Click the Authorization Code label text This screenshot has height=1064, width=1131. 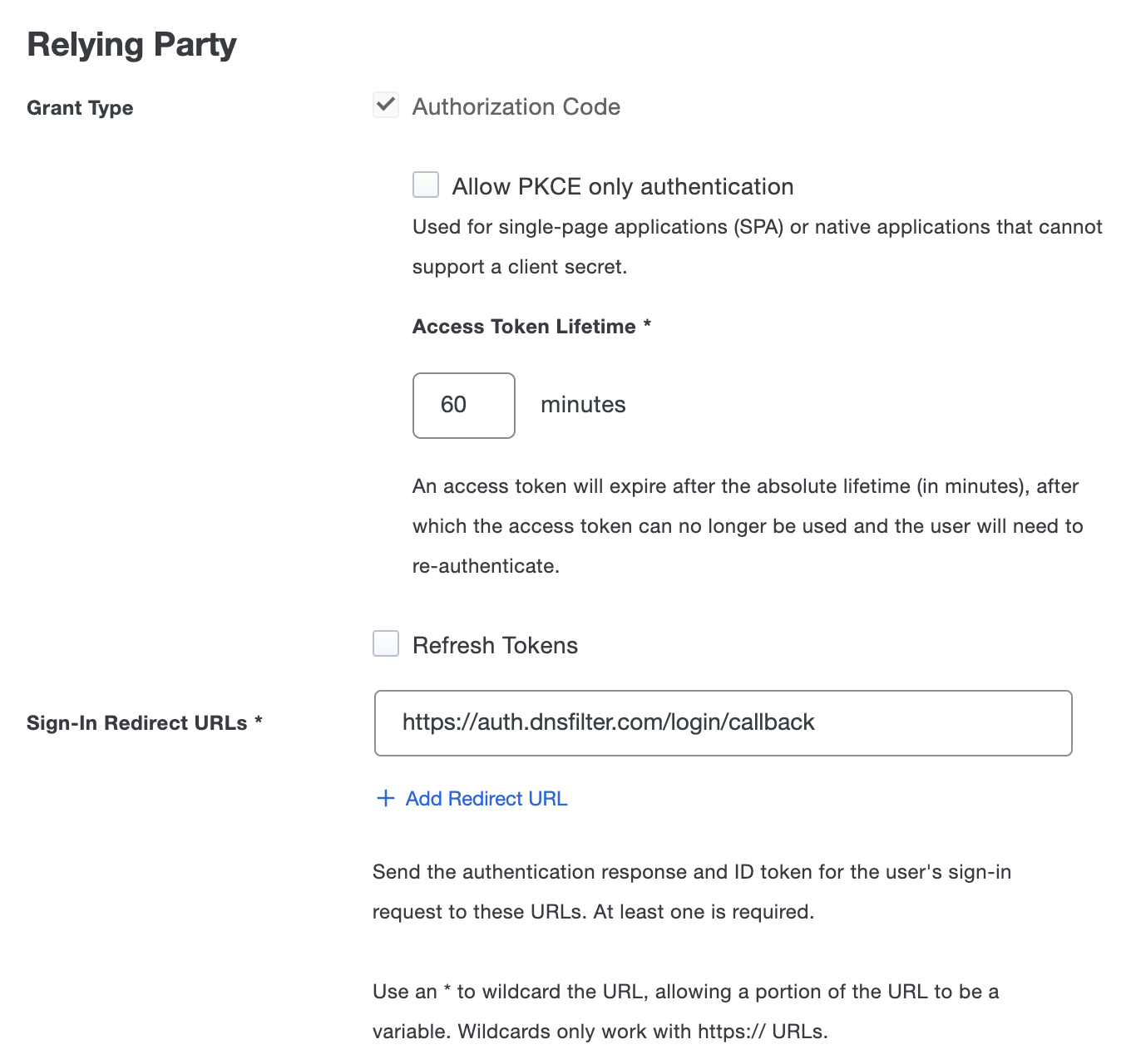click(516, 106)
